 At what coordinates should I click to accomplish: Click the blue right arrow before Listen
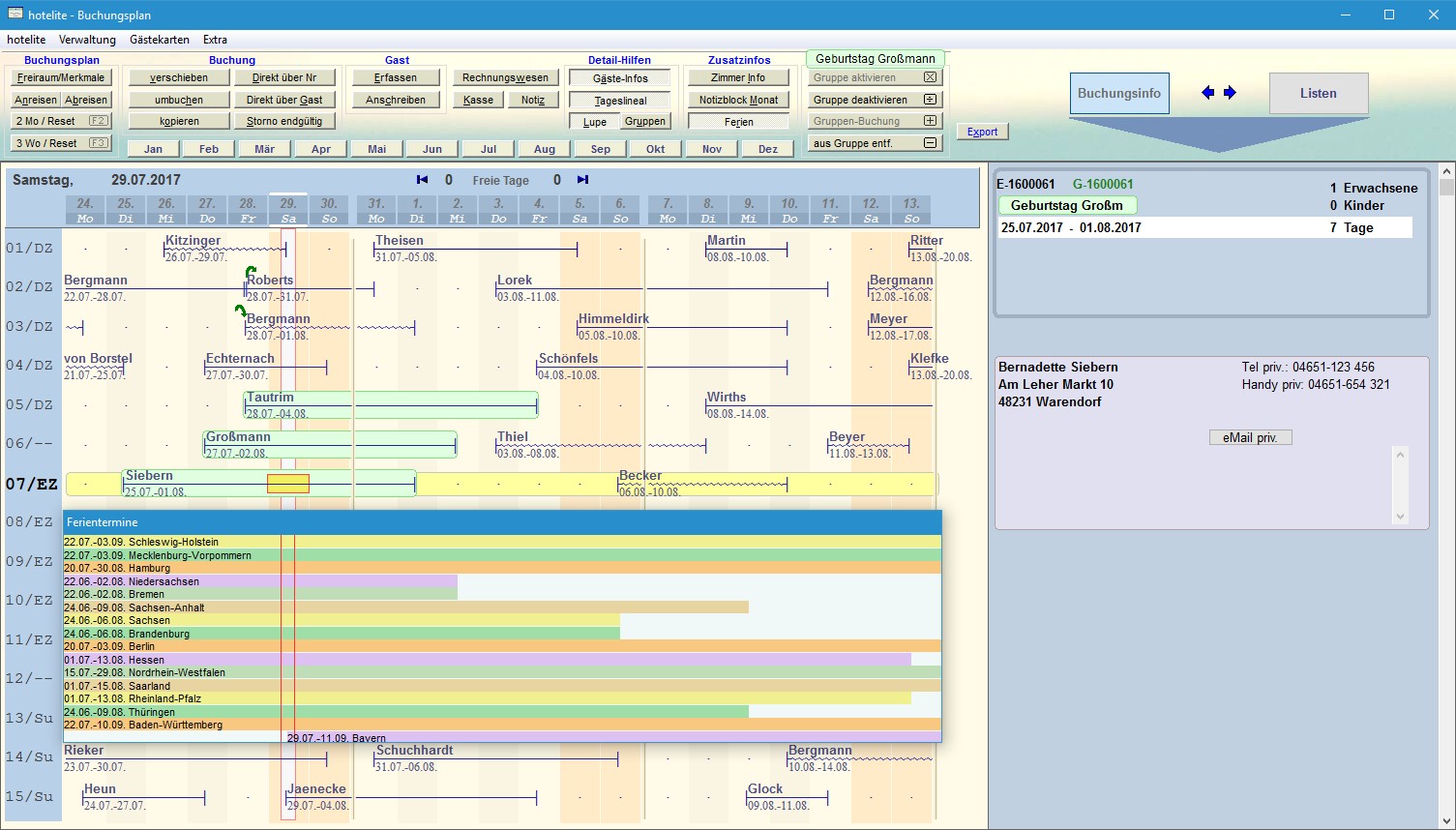point(1230,93)
